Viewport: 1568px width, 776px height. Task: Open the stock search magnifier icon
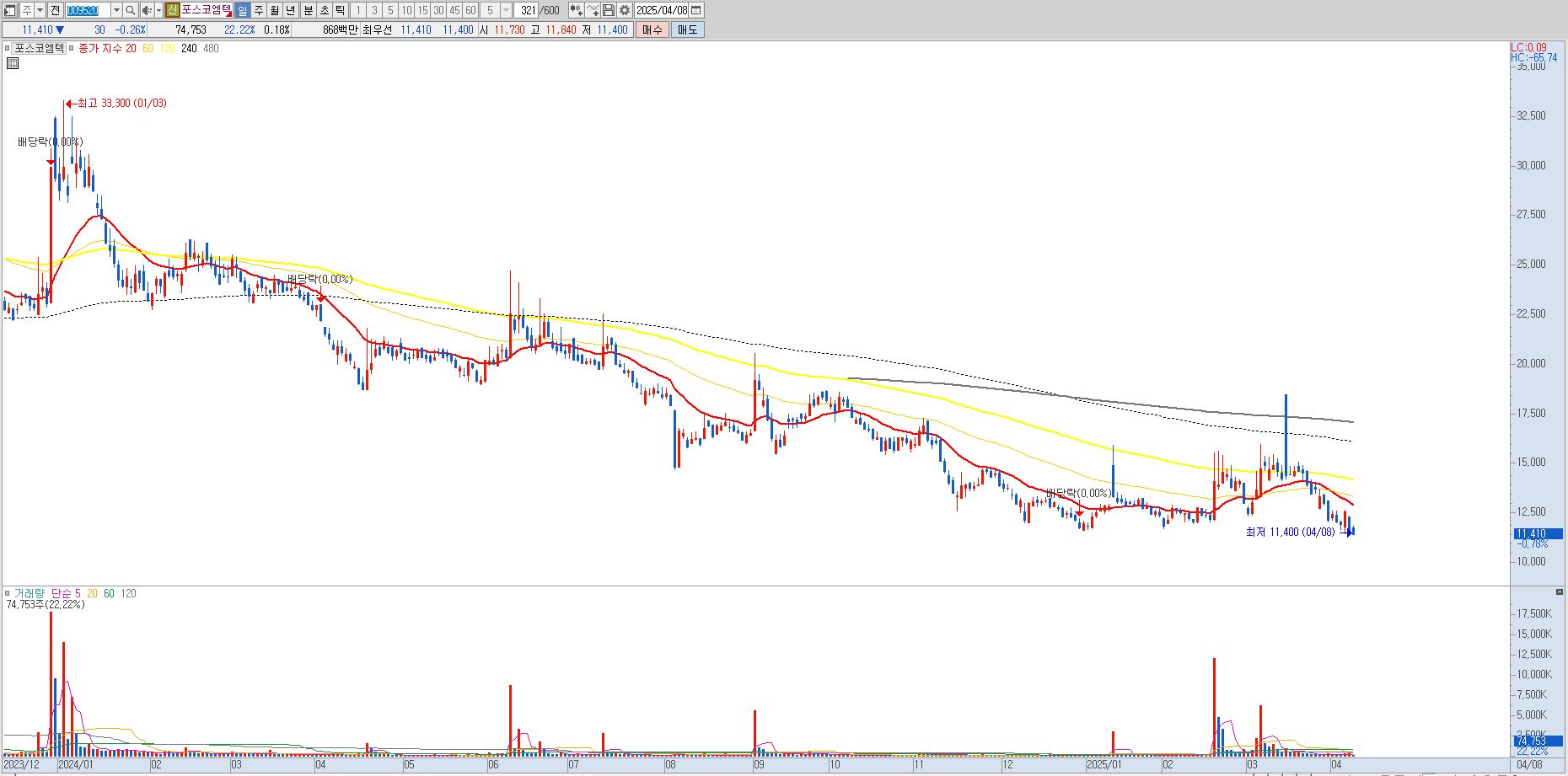pyautogui.click(x=131, y=10)
